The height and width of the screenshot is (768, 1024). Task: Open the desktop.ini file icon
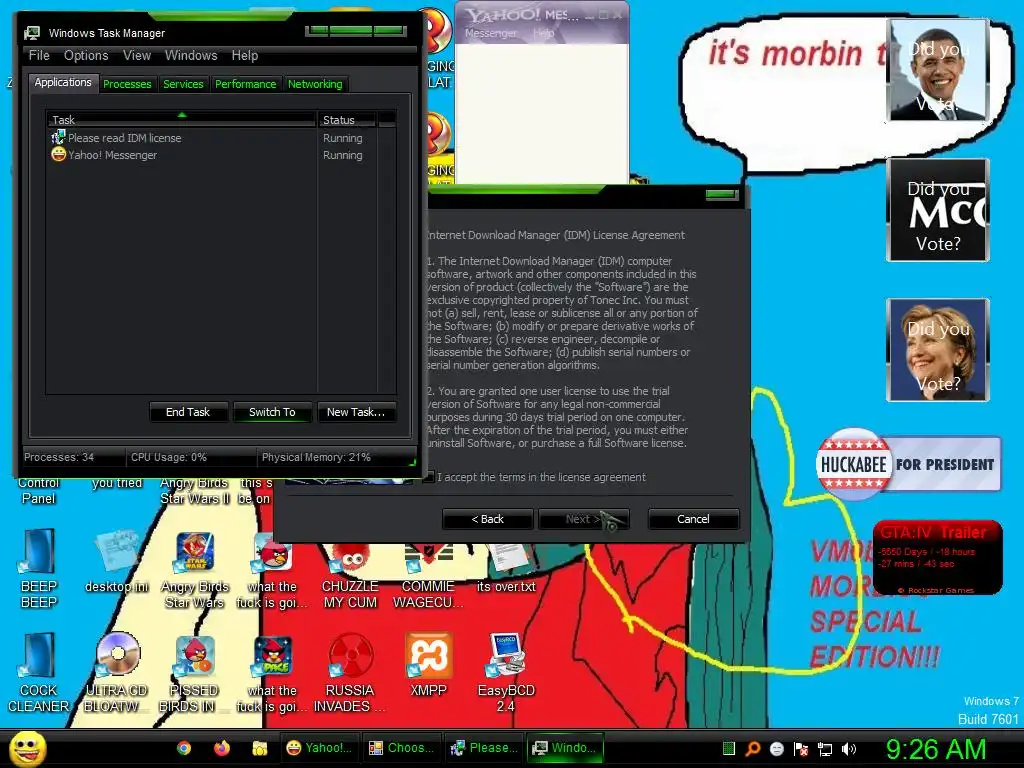117,562
